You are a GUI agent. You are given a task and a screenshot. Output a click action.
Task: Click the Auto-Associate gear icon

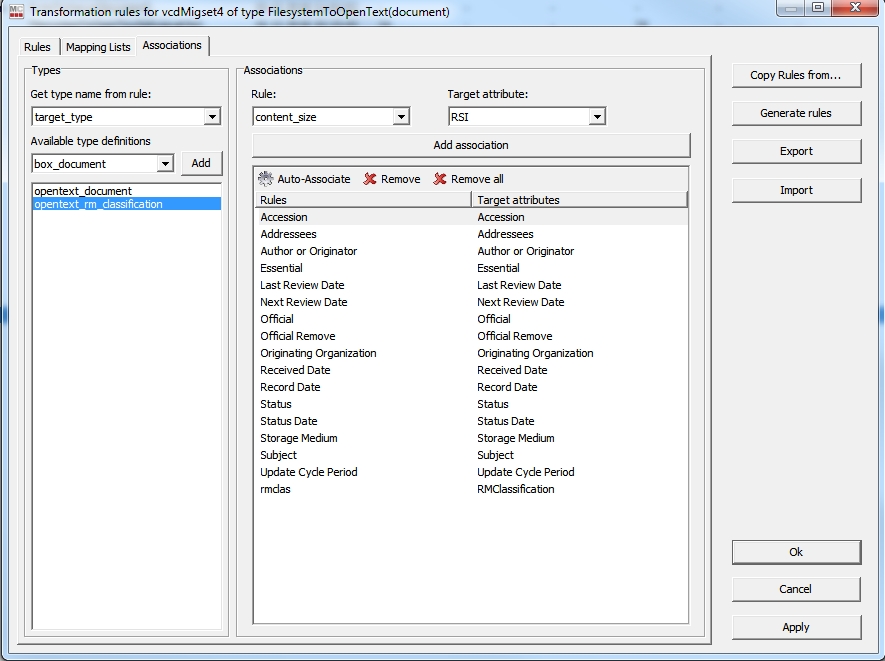[x=266, y=179]
